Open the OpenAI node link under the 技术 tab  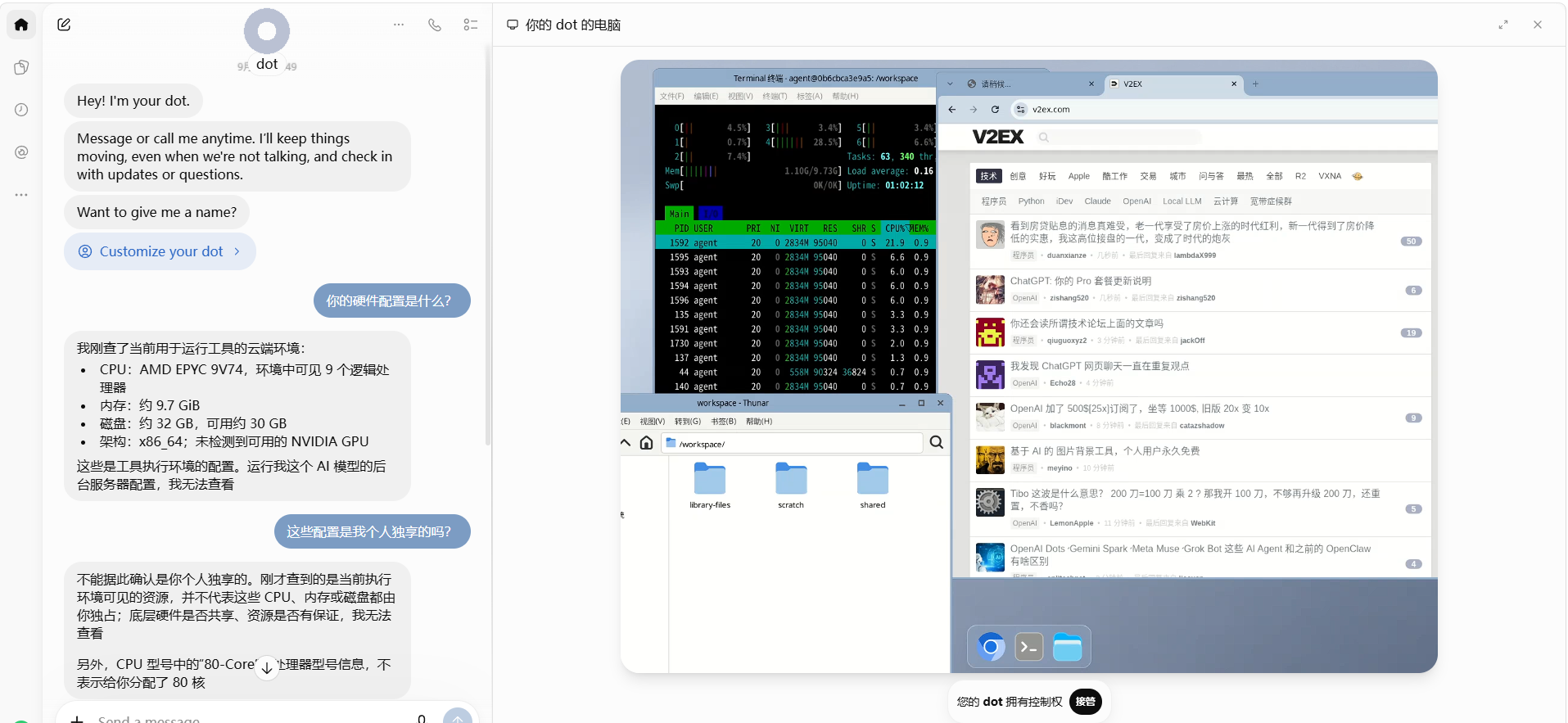(1136, 201)
